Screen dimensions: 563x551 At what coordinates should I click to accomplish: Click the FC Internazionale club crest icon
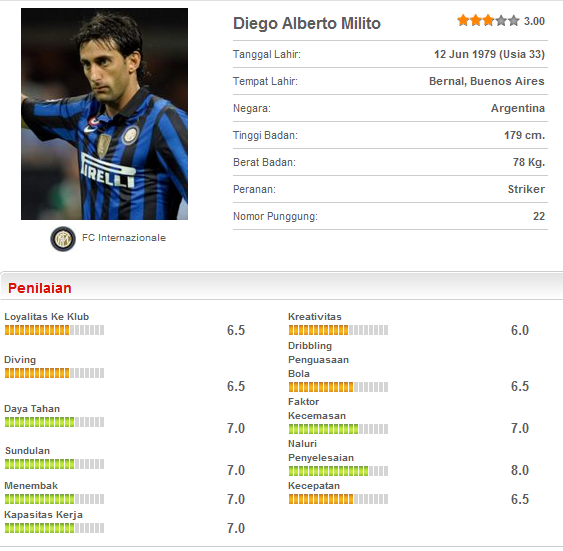63,239
